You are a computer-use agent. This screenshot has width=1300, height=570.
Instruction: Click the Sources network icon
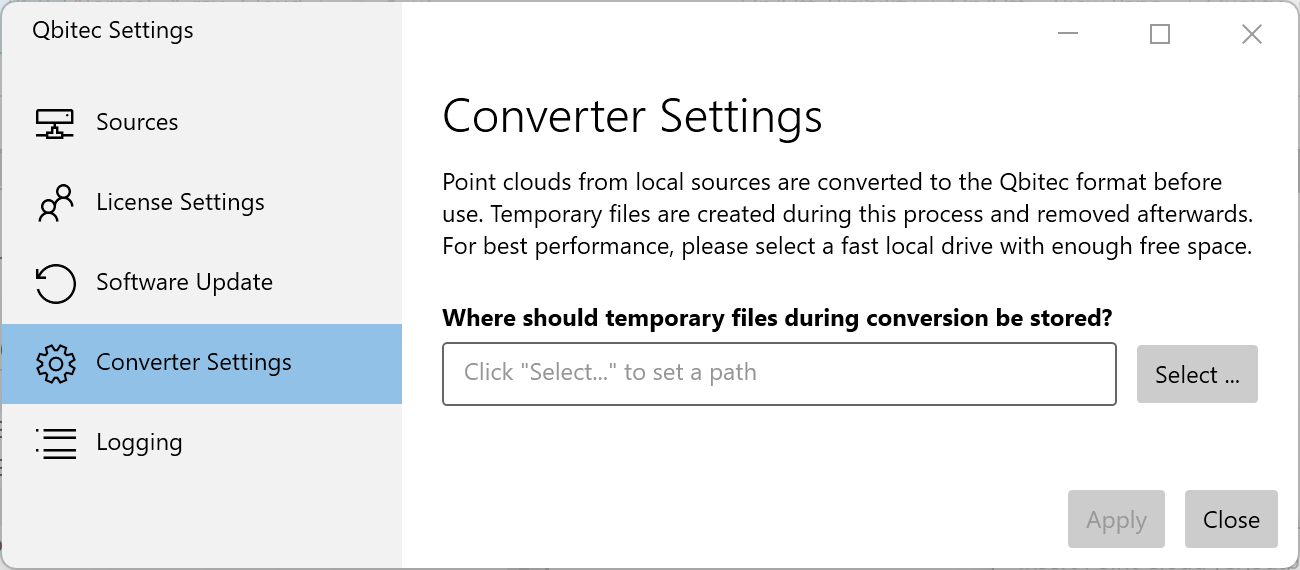(56, 123)
